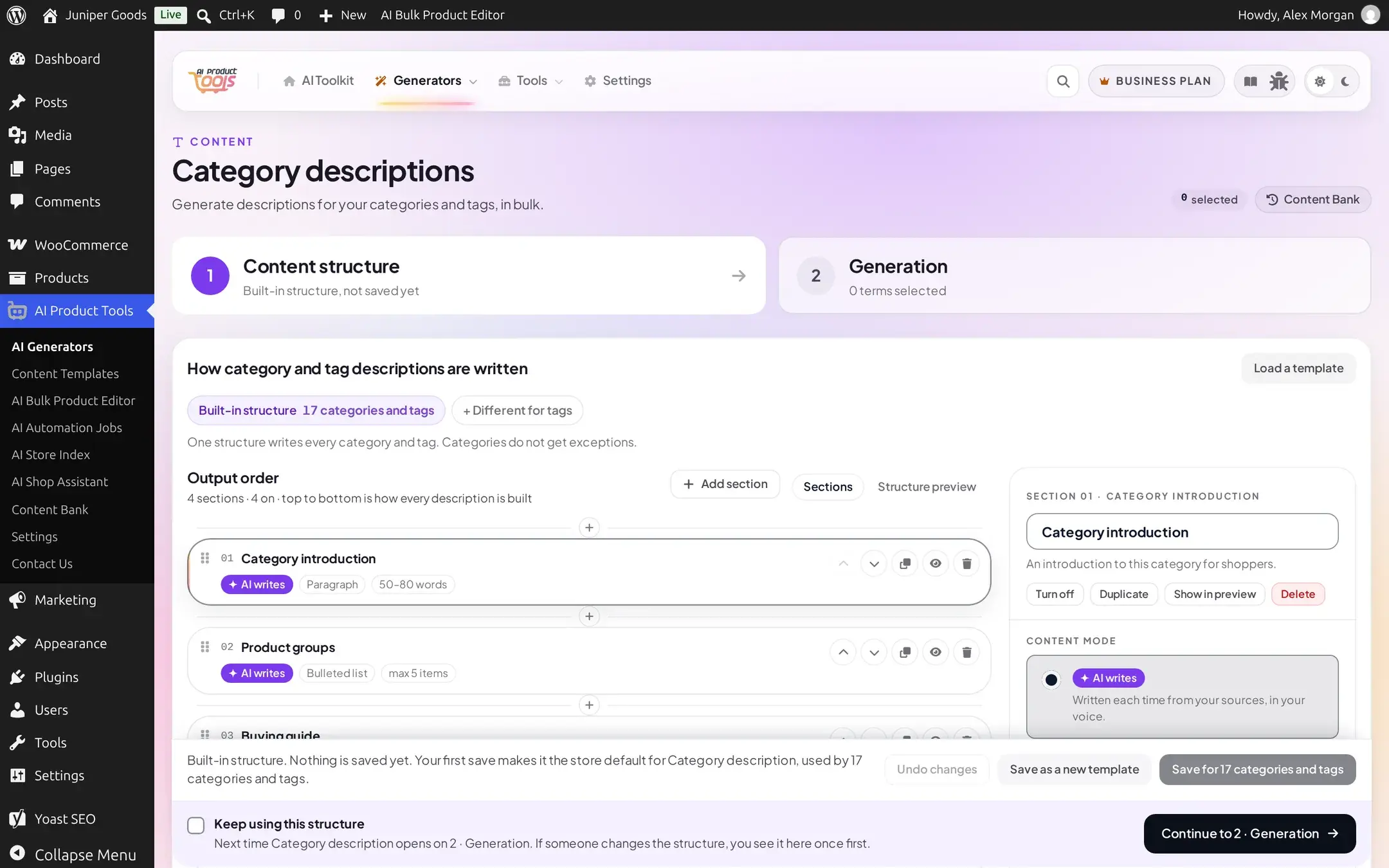
Task: Toggle preview eye for Category introduction
Action: pos(936,563)
